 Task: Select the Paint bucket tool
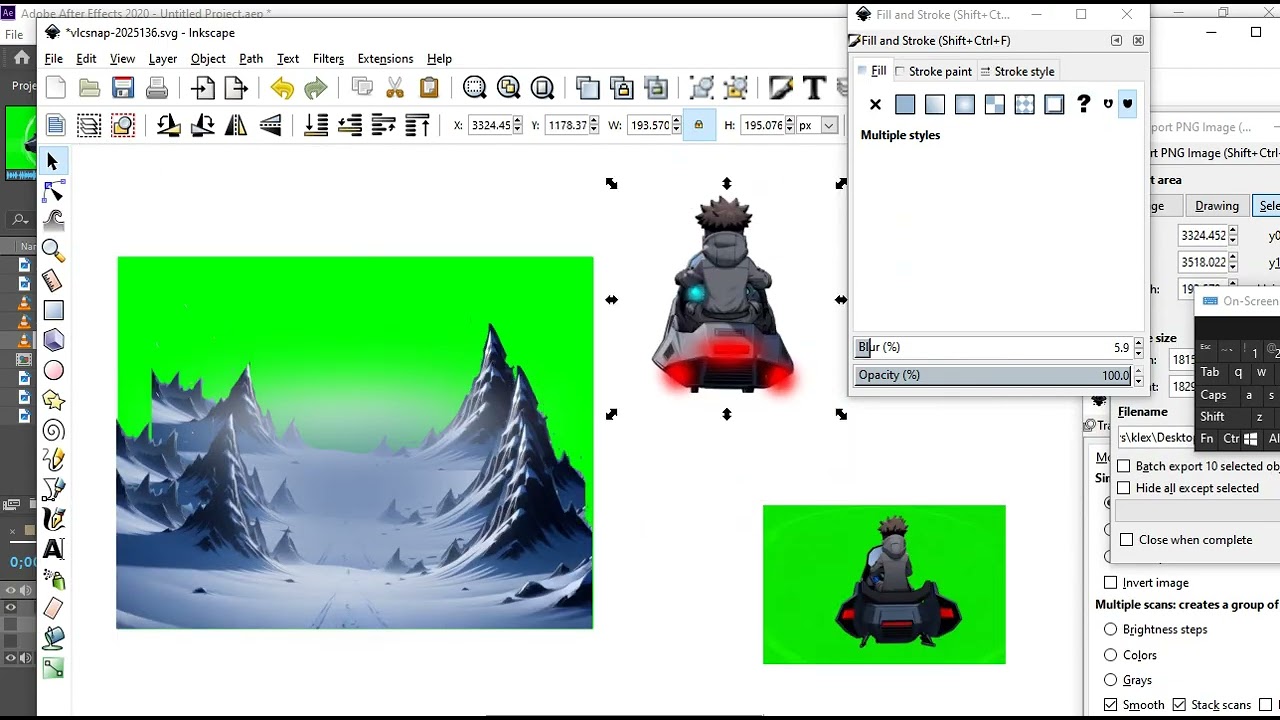click(53, 637)
